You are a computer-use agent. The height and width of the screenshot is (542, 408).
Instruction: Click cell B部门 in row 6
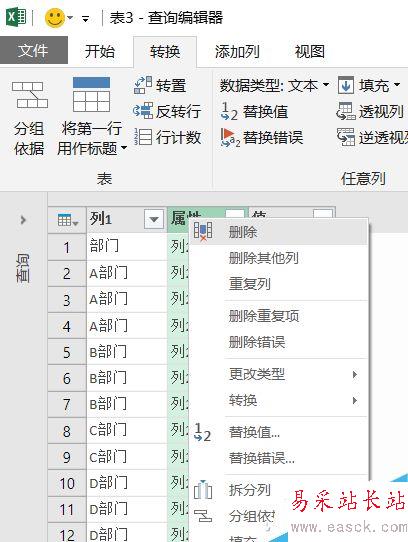click(x=127, y=378)
